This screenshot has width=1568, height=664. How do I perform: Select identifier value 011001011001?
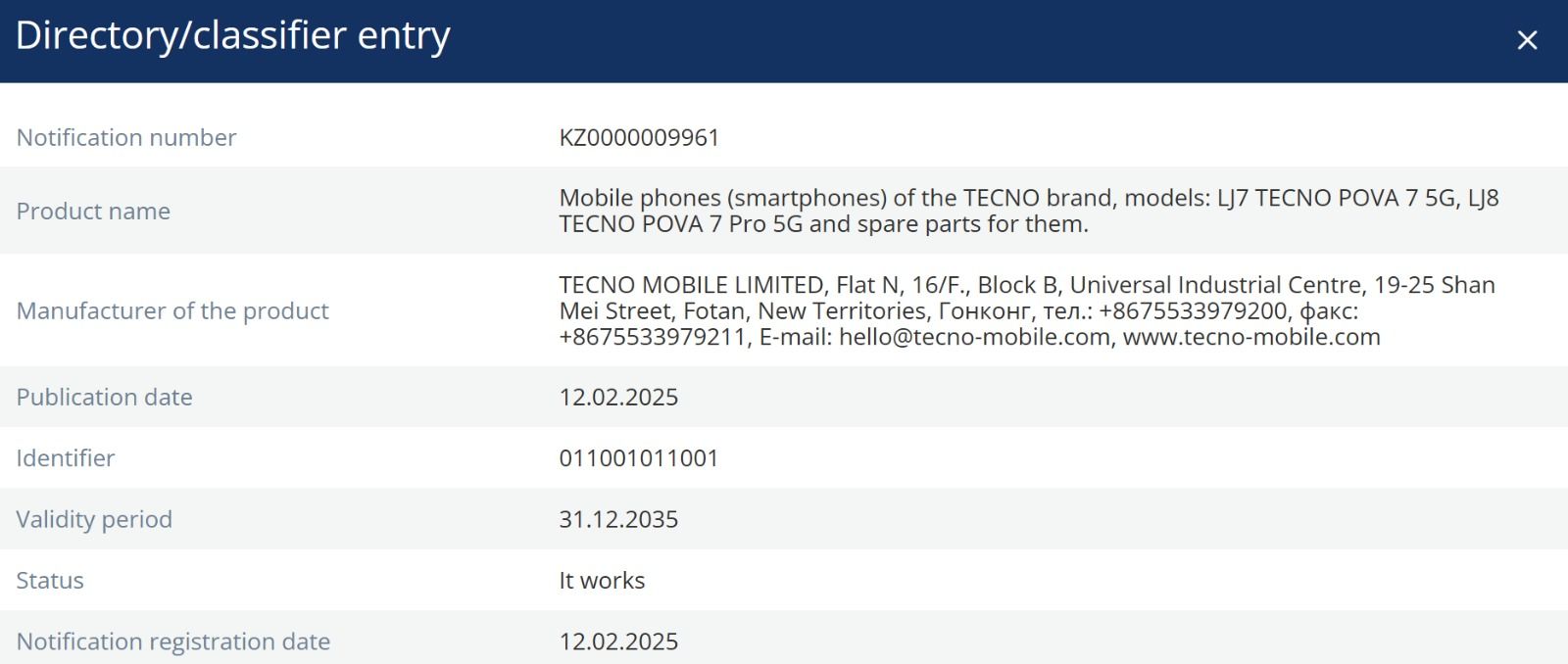[639, 457]
